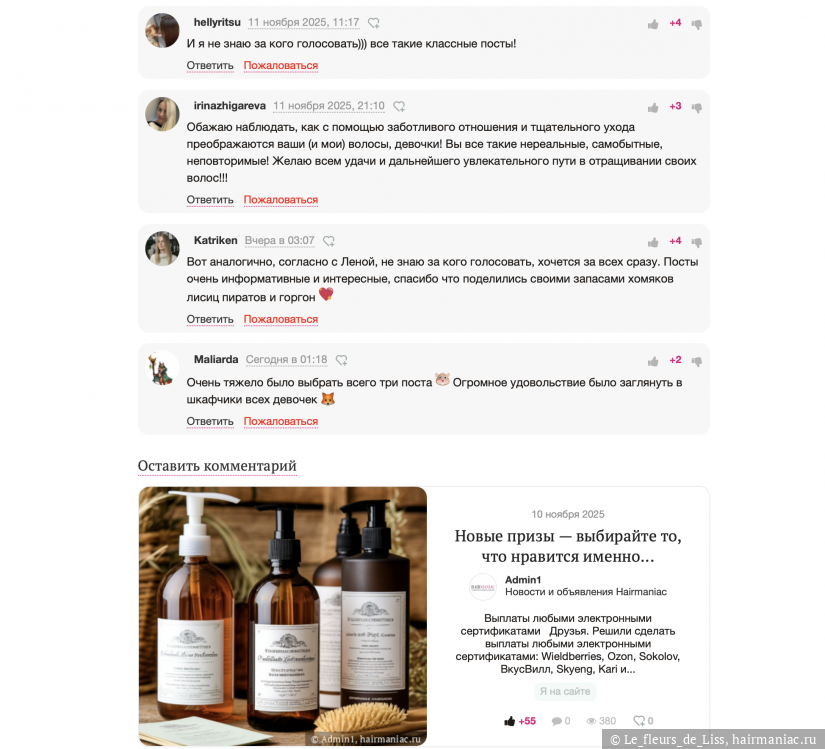The height and width of the screenshot is (749, 825).
Task: Open the Katriken username link
Action: [x=216, y=240]
